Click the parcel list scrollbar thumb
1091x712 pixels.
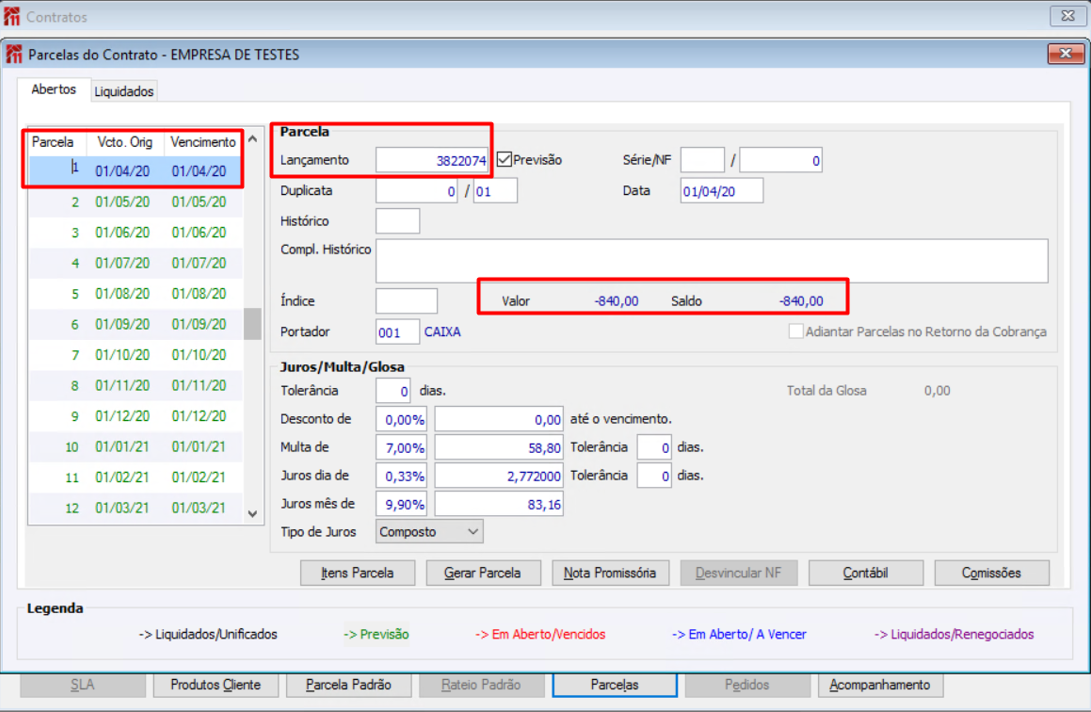coord(253,324)
